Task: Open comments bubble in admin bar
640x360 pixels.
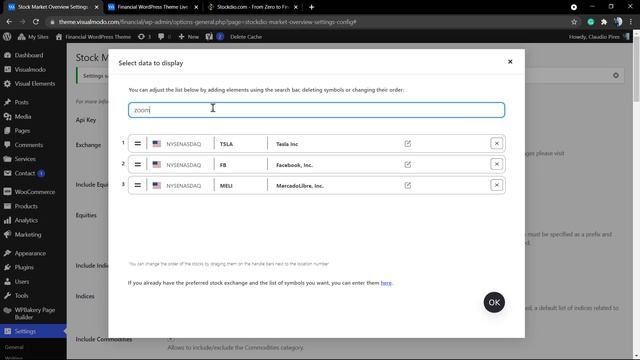Action: pos(164,36)
